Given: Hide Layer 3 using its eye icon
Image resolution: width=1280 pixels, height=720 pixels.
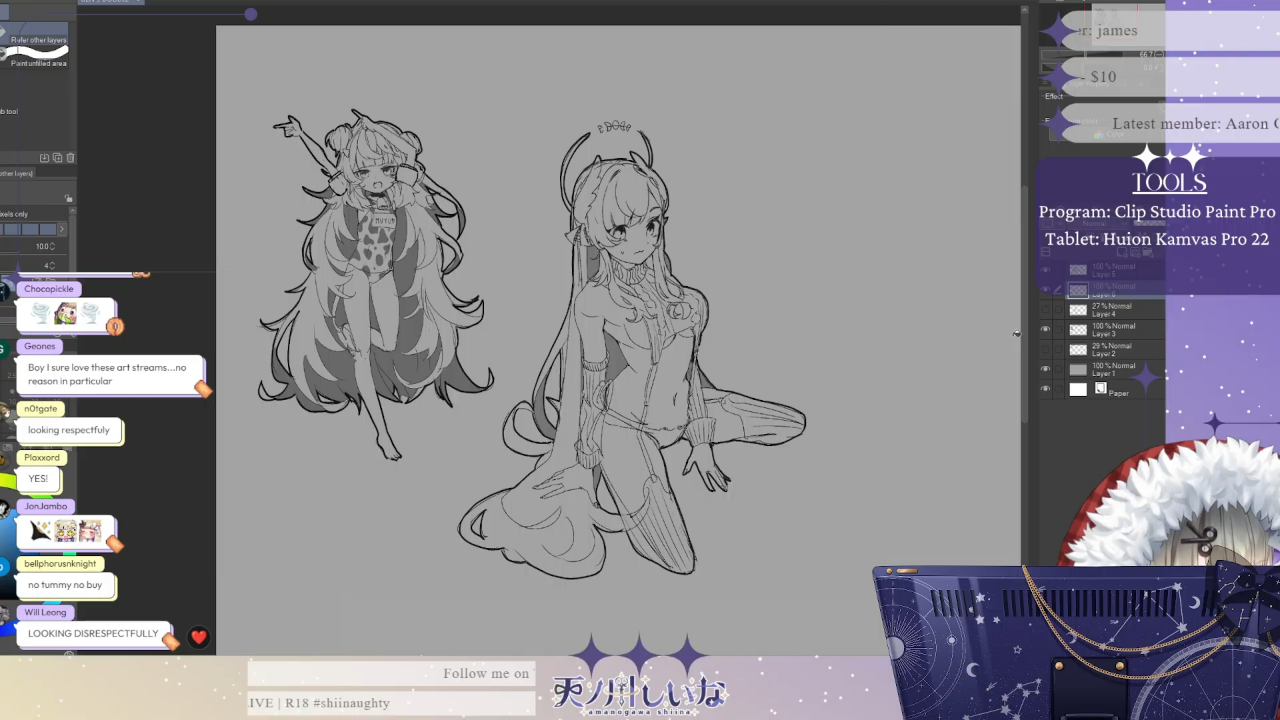Looking at the screenshot, I should pos(1046,330).
